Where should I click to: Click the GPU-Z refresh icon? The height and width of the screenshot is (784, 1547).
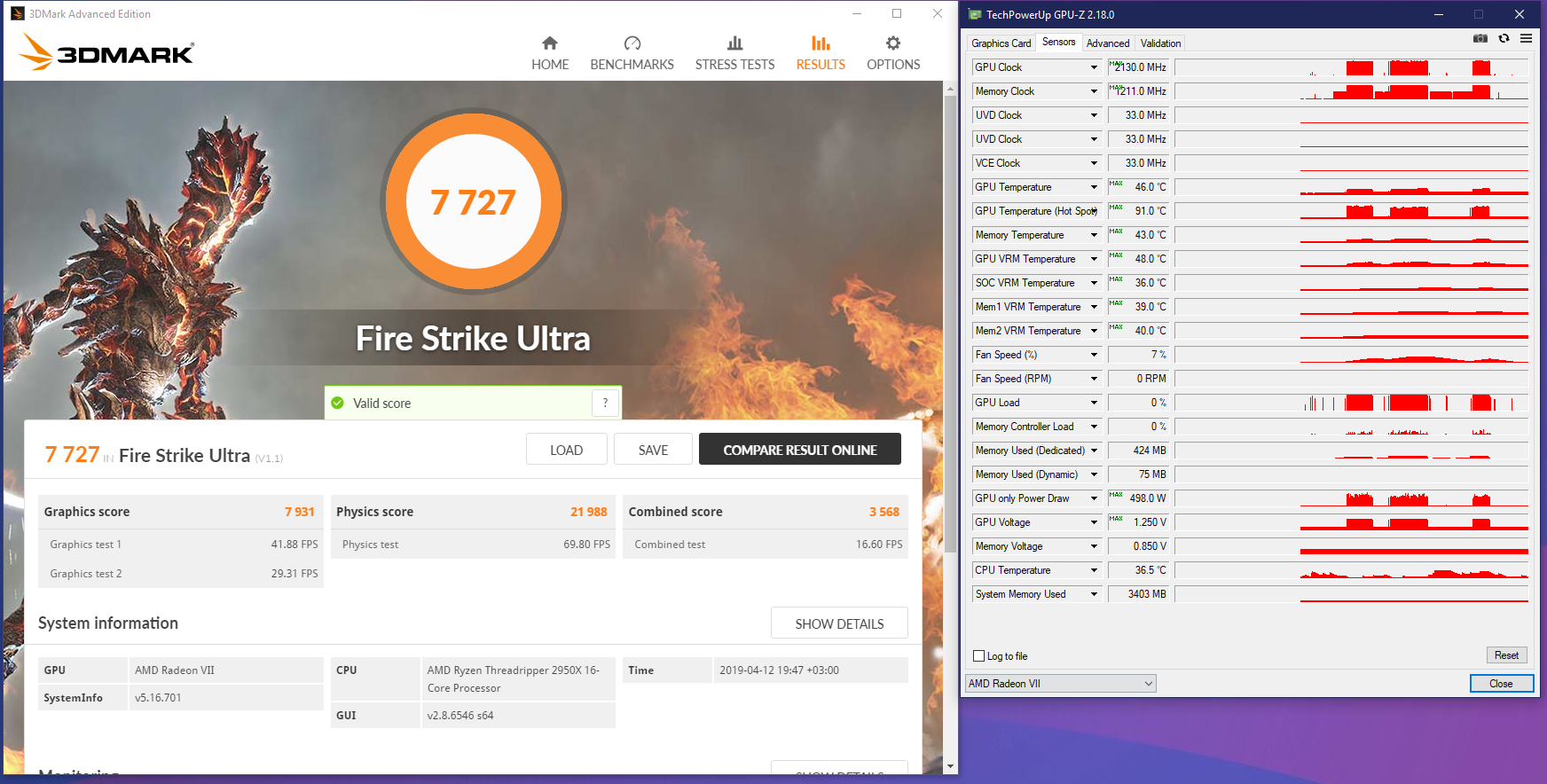[1504, 38]
